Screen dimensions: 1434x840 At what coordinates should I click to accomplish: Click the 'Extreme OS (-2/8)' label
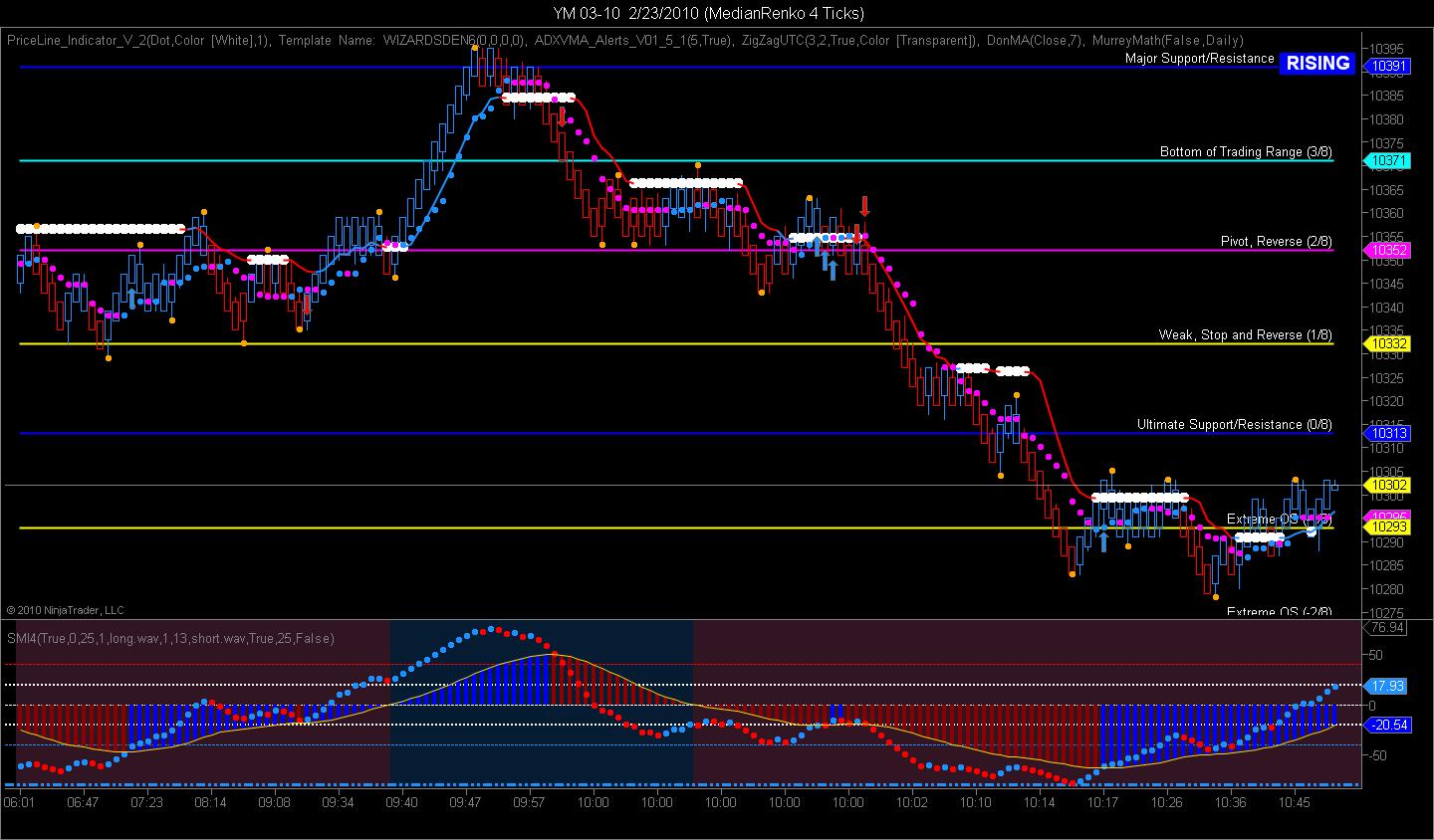tap(1280, 611)
